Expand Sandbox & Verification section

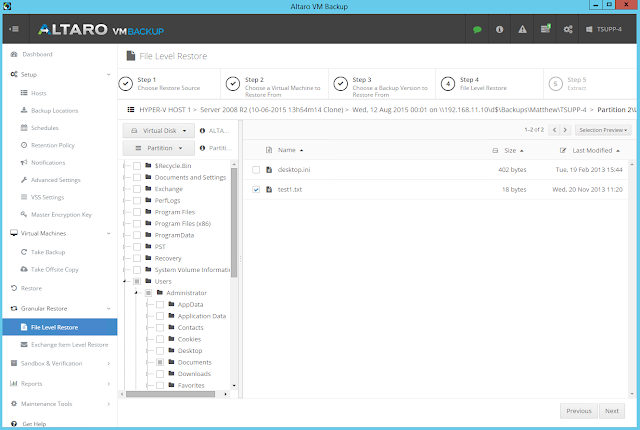click(109, 363)
